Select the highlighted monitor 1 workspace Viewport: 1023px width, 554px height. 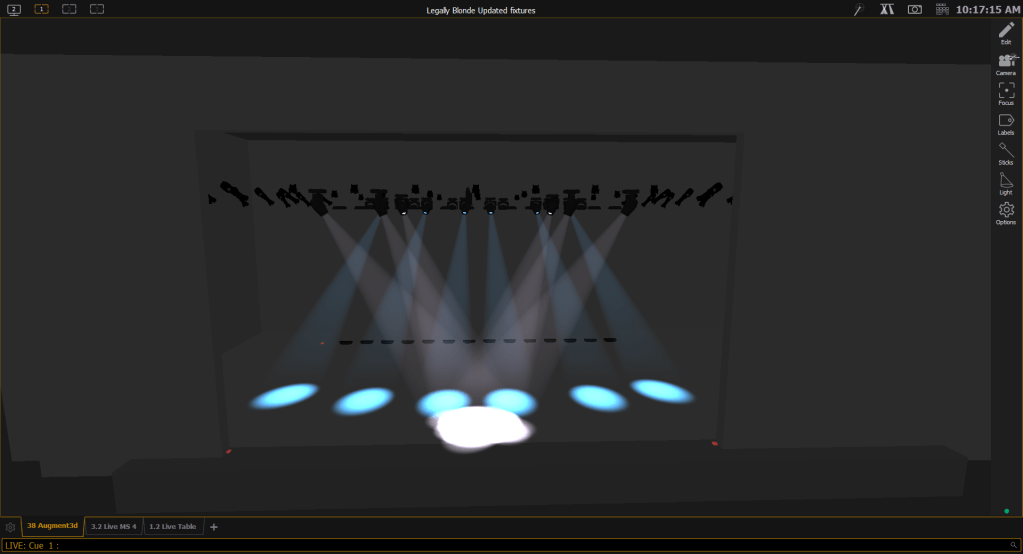[x=41, y=9]
